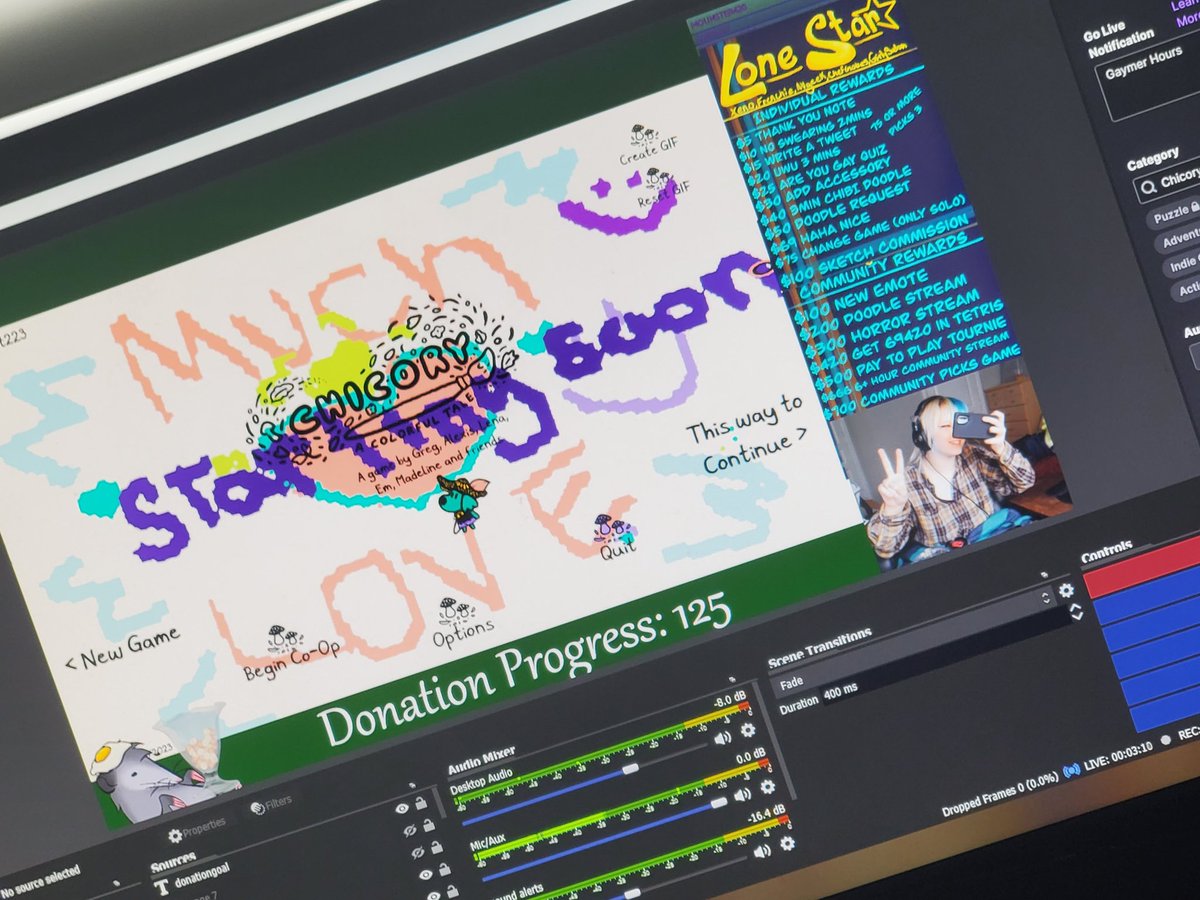Click the T text-source icon beside donationgoal

pos(161,888)
